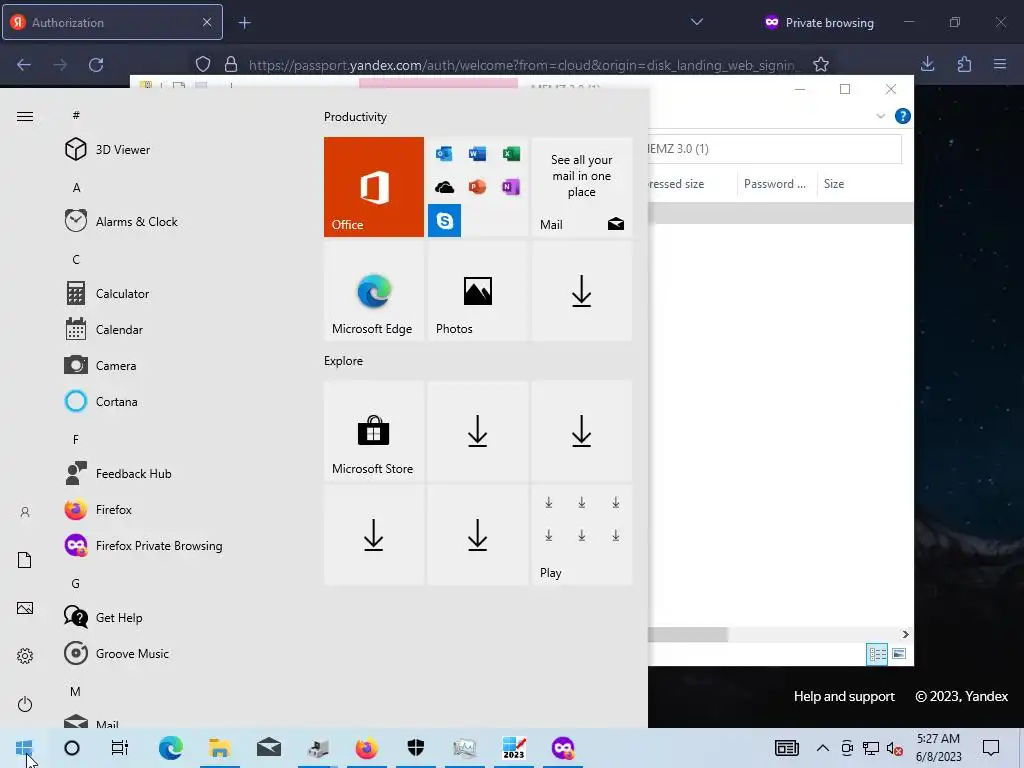Open Get Help app
Image resolution: width=1024 pixels, height=768 pixels.
[103, 617]
